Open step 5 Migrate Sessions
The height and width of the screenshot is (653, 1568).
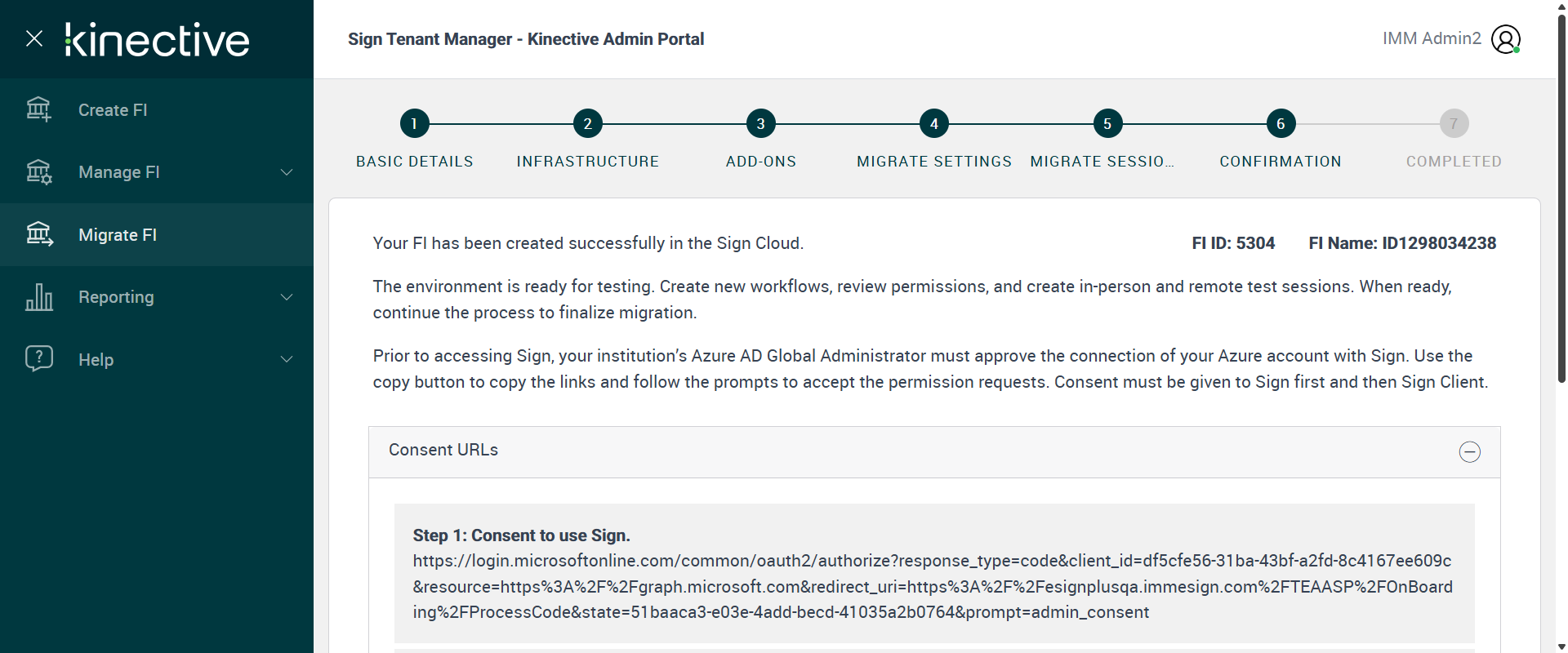coord(1107,124)
